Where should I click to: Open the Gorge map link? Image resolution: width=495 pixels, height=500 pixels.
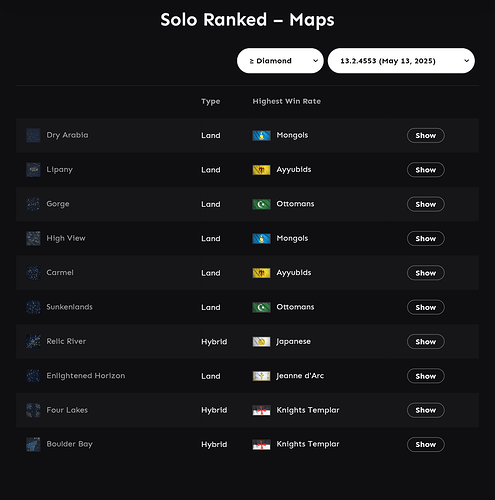pos(58,204)
